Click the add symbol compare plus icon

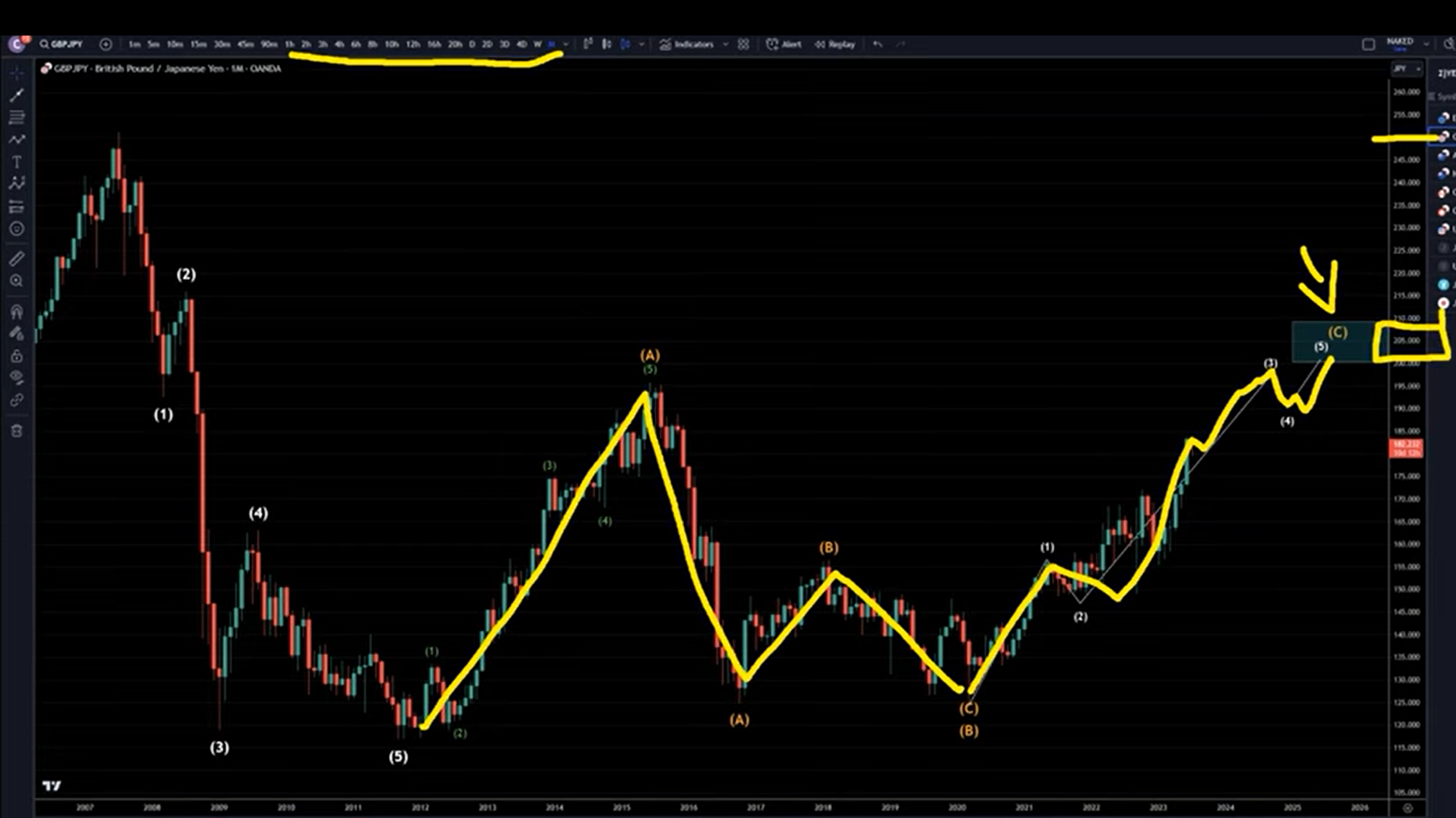click(x=106, y=44)
